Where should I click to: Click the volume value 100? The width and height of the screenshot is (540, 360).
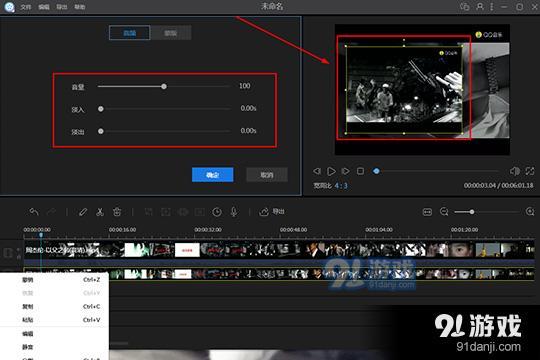click(x=245, y=86)
